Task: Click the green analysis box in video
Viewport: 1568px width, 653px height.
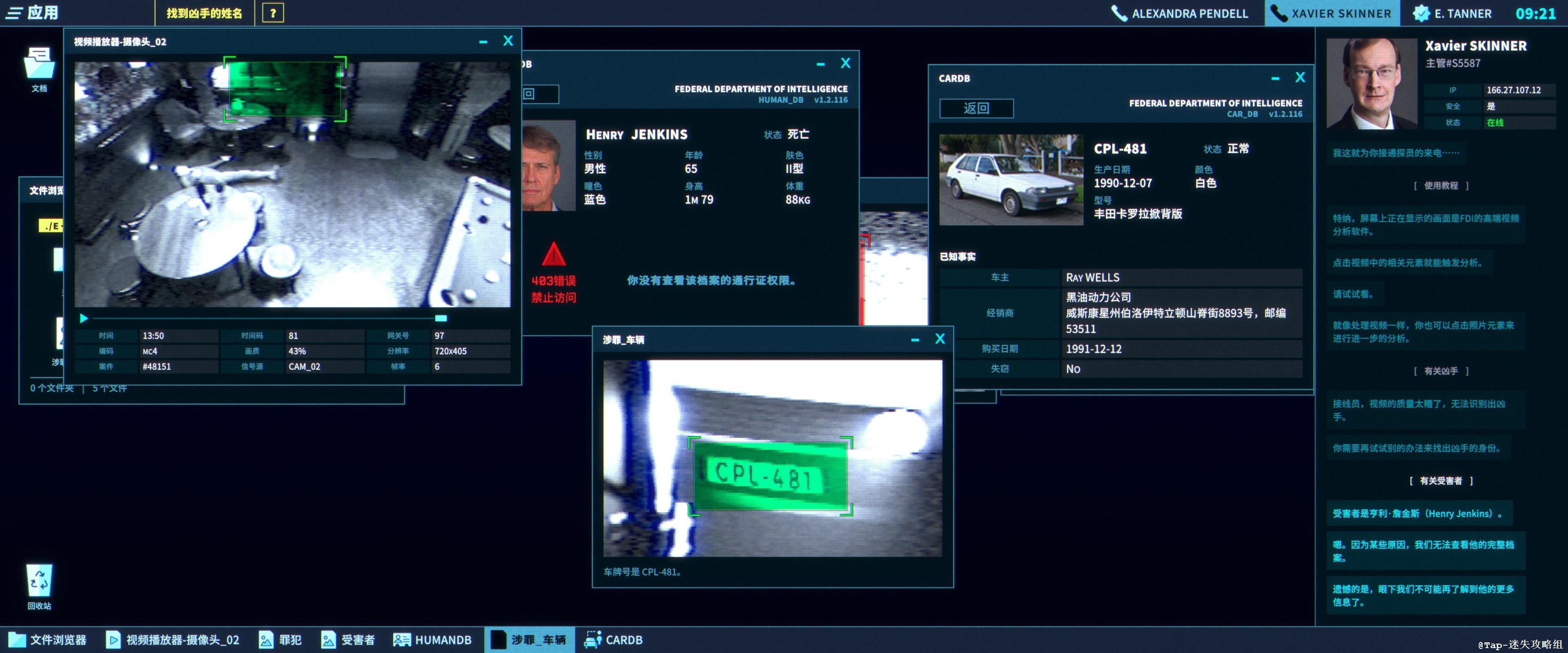Action: coord(285,89)
